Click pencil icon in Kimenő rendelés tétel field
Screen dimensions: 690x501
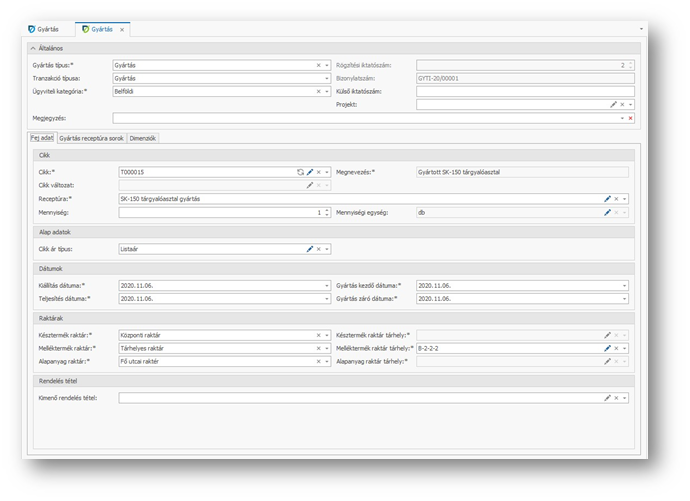pyautogui.click(x=607, y=398)
